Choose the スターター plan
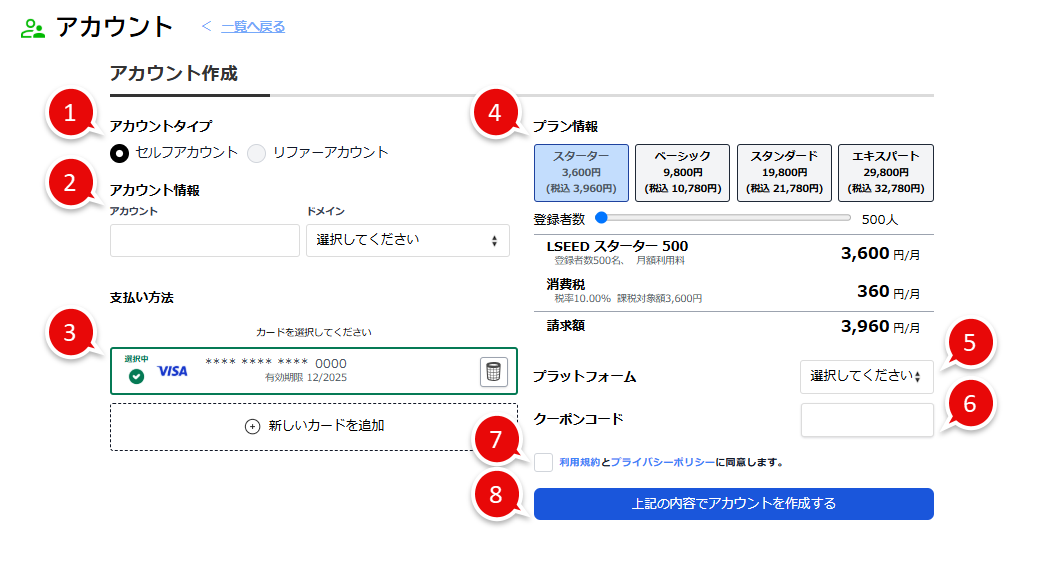This screenshot has height=572, width=1042. (581, 172)
